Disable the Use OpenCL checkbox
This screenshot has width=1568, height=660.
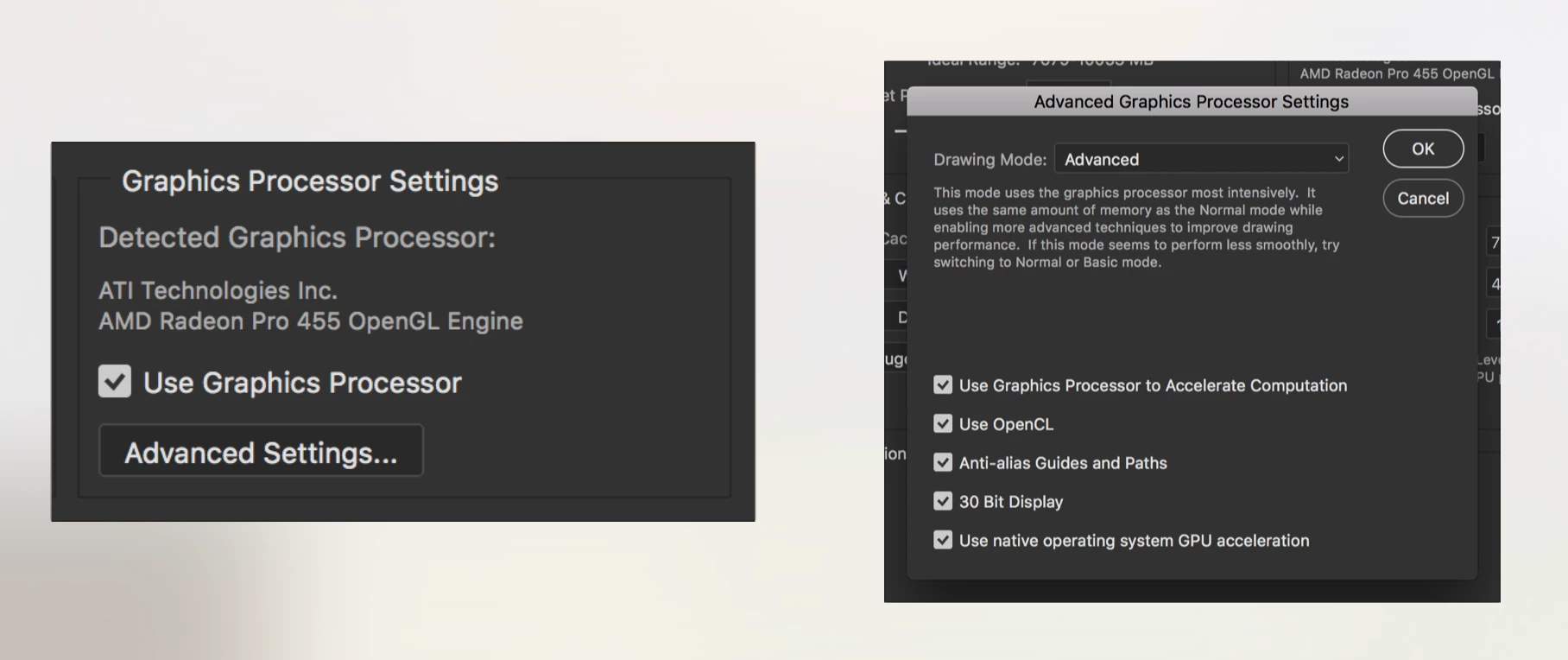point(943,424)
